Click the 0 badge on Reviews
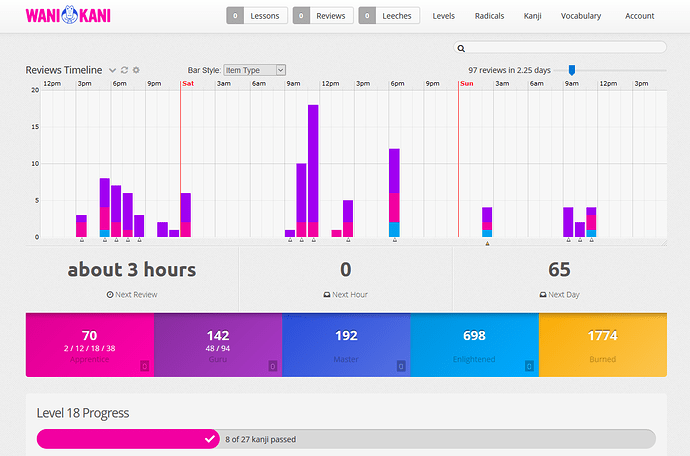The height and width of the screenshot is (456, 690). [x=301, y=15]
